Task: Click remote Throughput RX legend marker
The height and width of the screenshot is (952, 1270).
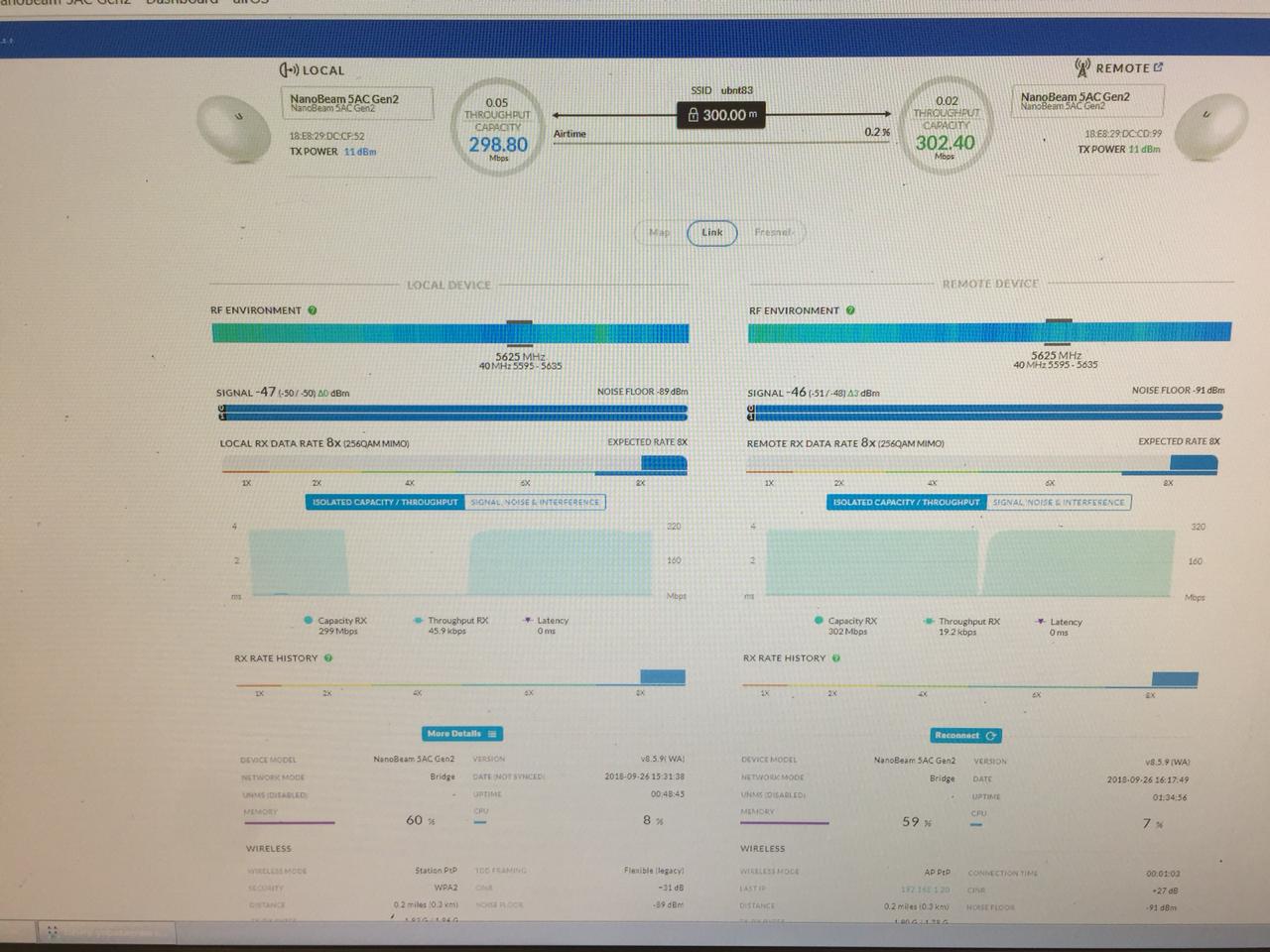Action: pyautogui.click(x=929, y=621)
